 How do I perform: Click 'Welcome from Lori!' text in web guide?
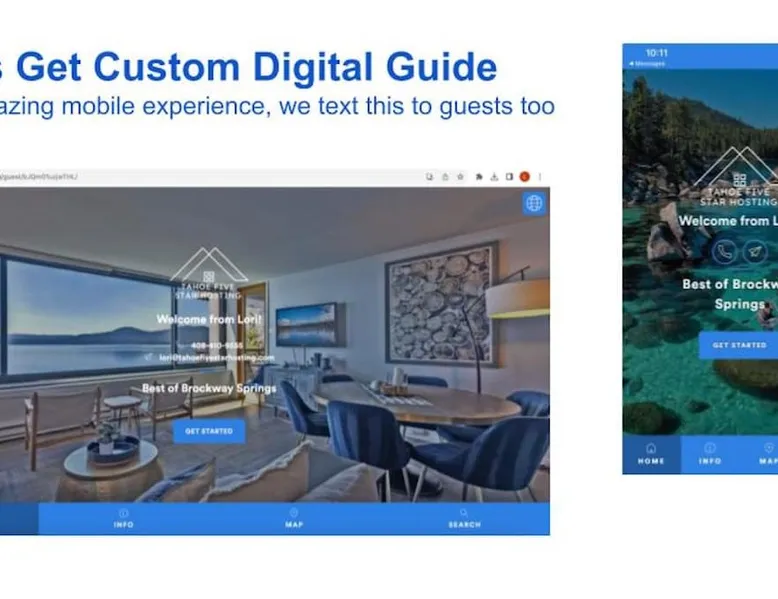click(209, 319)
